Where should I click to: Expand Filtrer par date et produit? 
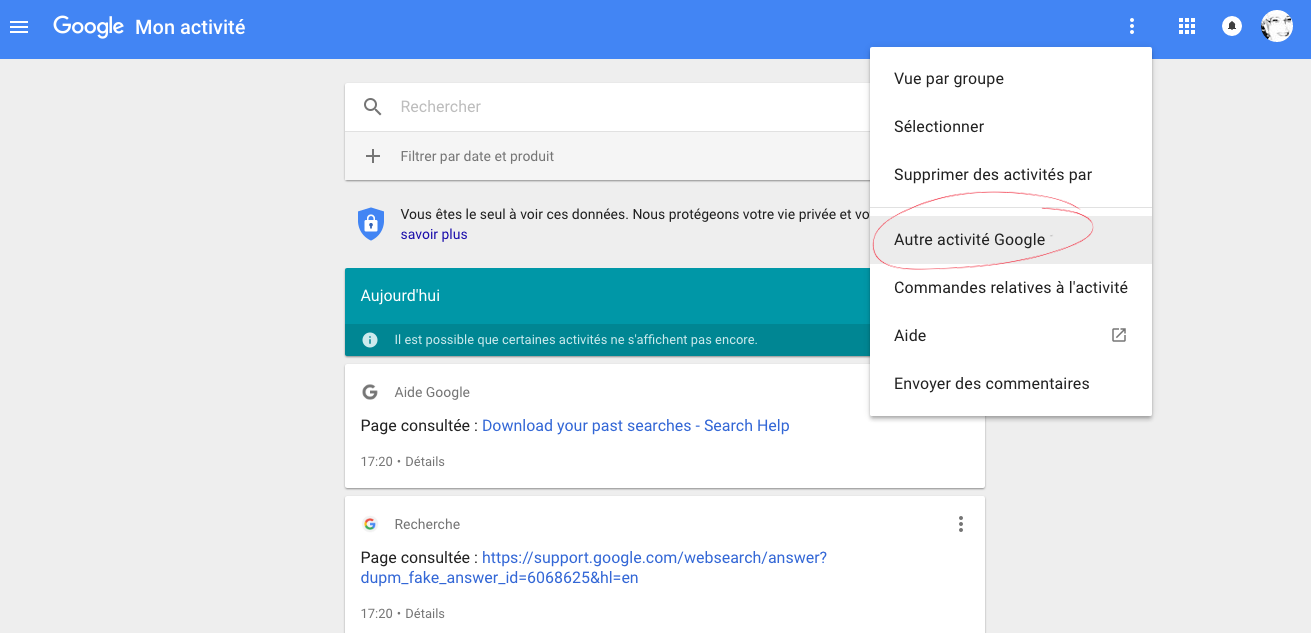click(477, 156)
